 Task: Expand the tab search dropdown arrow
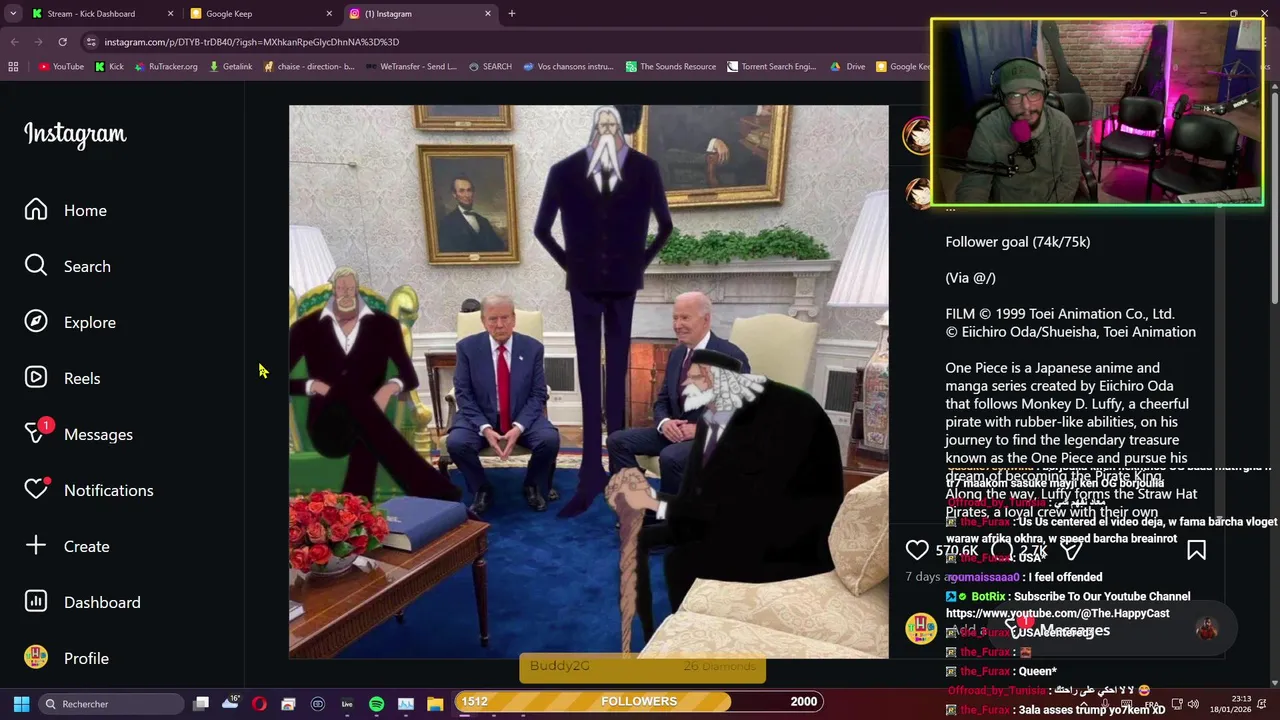[13, 14]
